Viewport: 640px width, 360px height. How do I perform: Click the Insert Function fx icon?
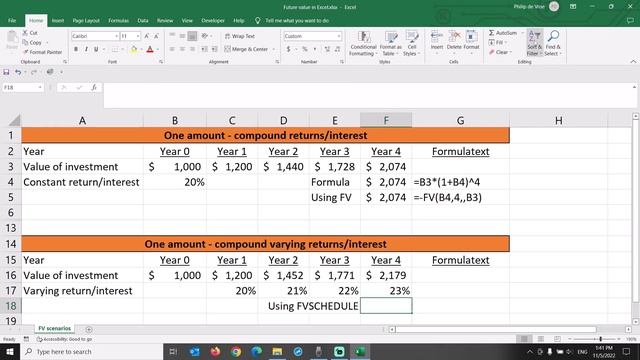(x=93, y=87)
